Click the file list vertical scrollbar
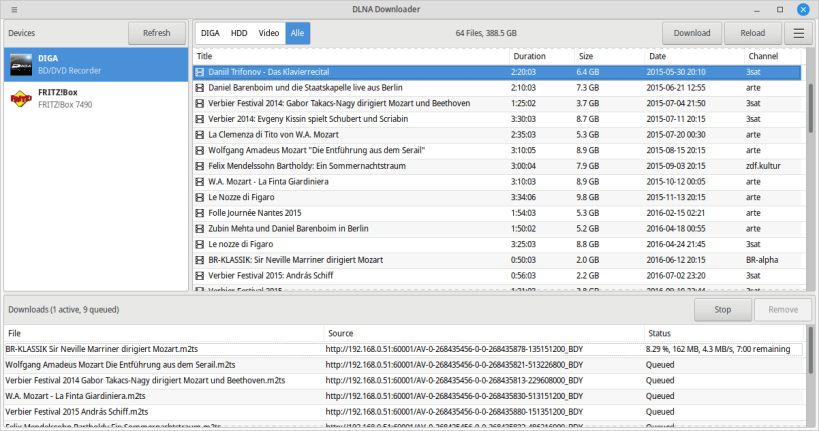 (x=811, y=108)
